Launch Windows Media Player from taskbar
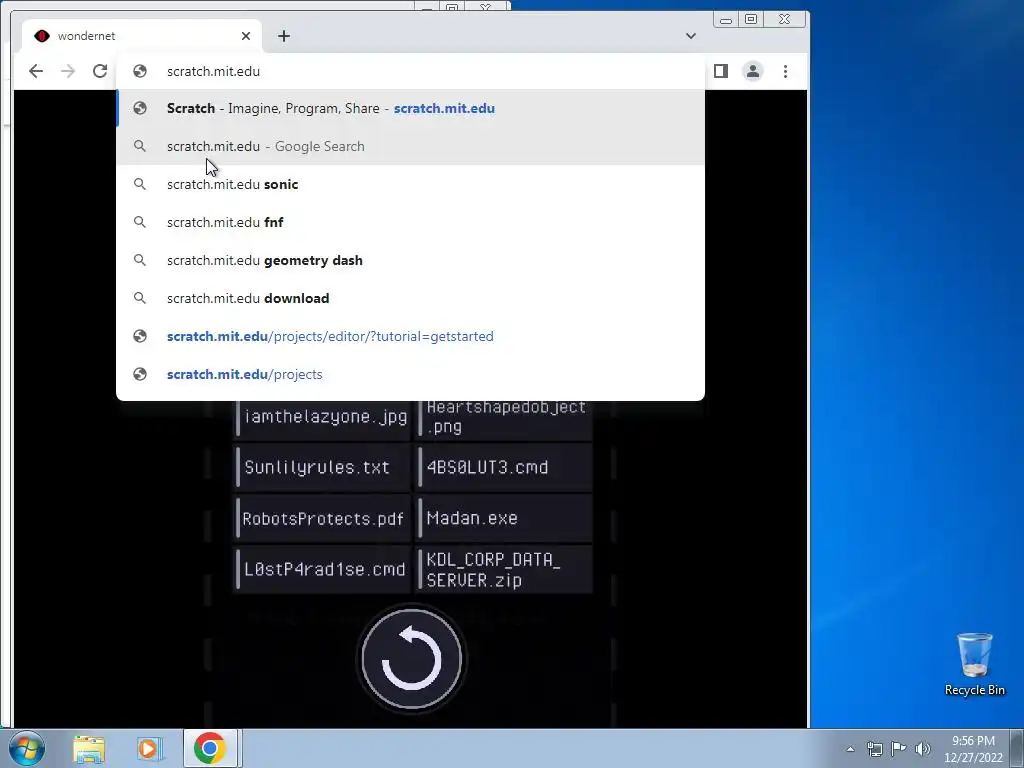Image resolution: width=1024 pixels, height=768 pixels. click(149, 749)
